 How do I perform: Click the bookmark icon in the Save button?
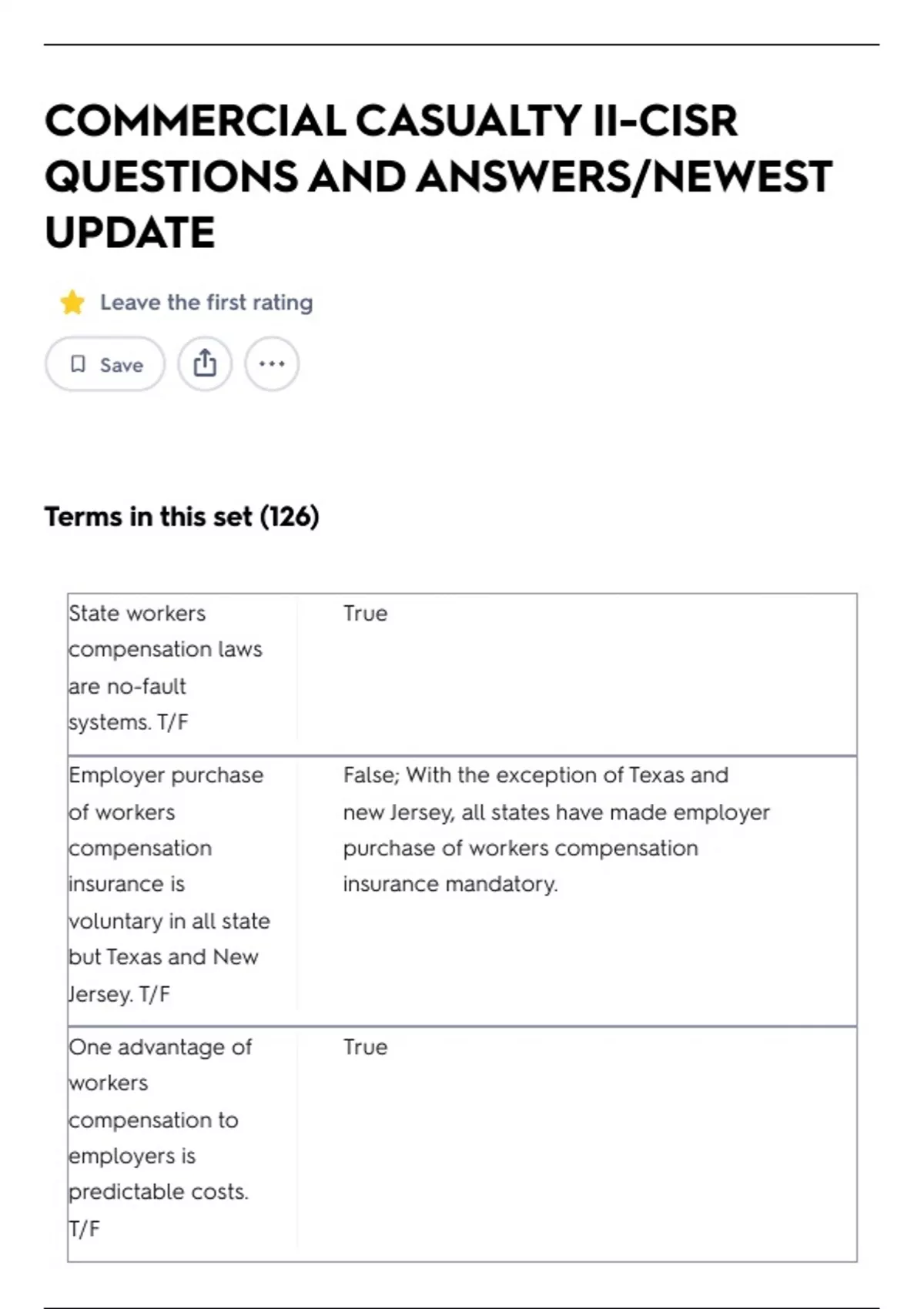coord(78,363)
